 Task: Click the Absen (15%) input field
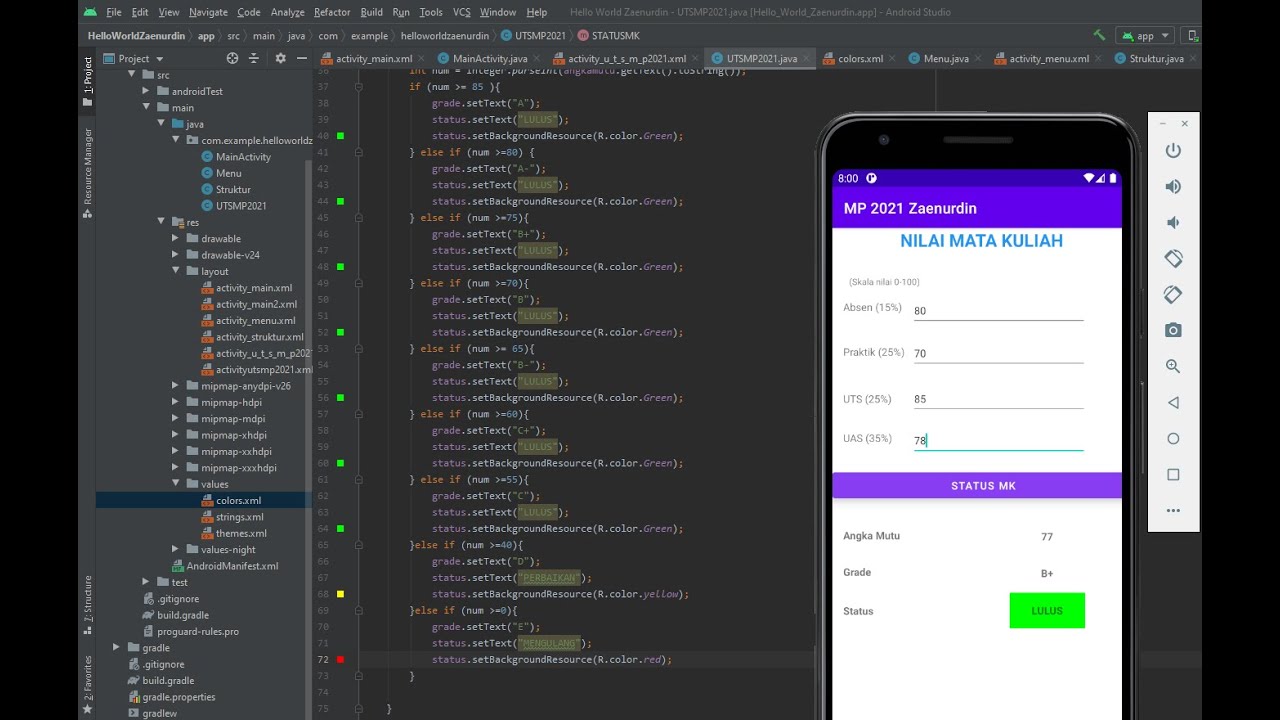[x=998, y=310]
